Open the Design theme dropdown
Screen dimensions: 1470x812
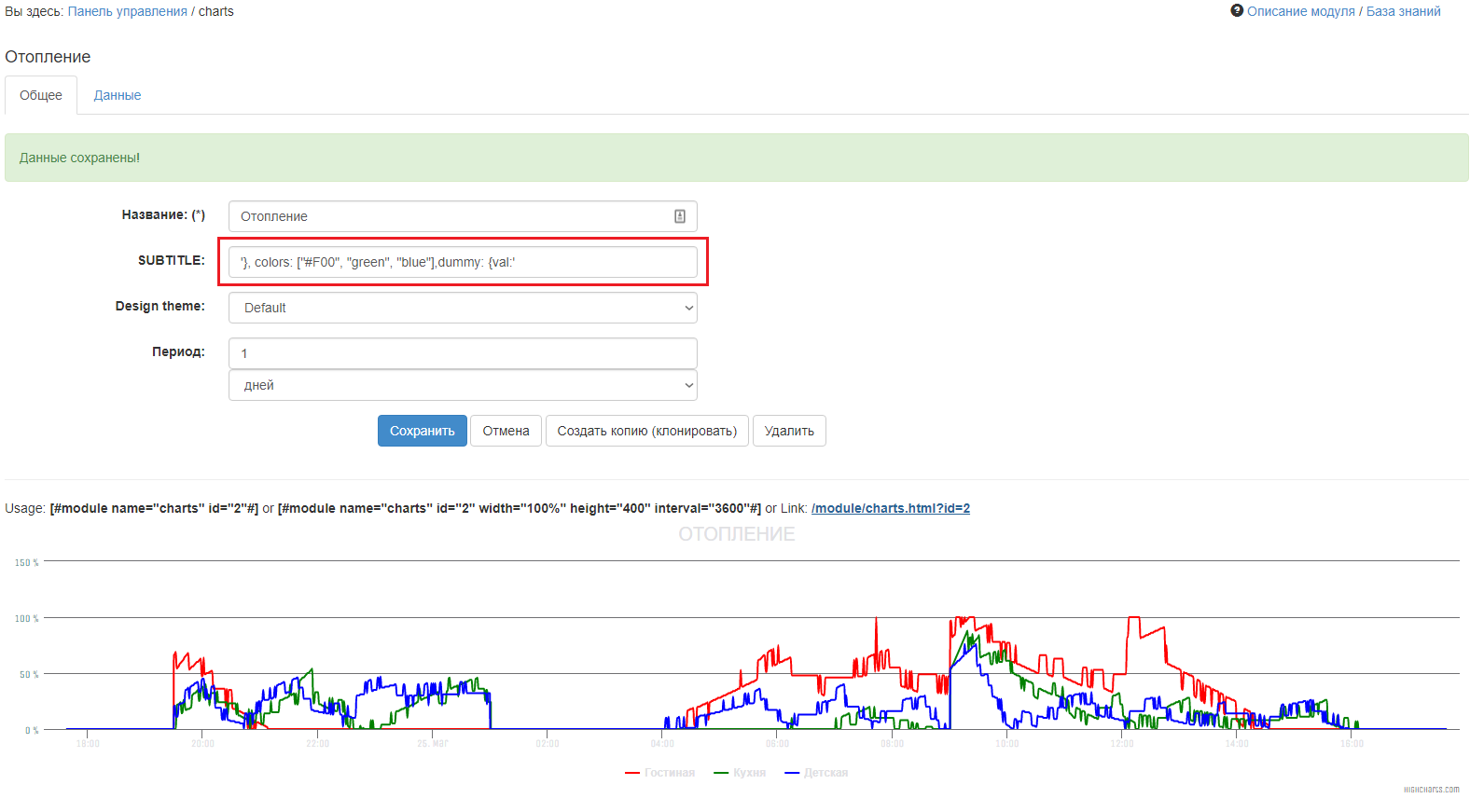tap(463, 308)
